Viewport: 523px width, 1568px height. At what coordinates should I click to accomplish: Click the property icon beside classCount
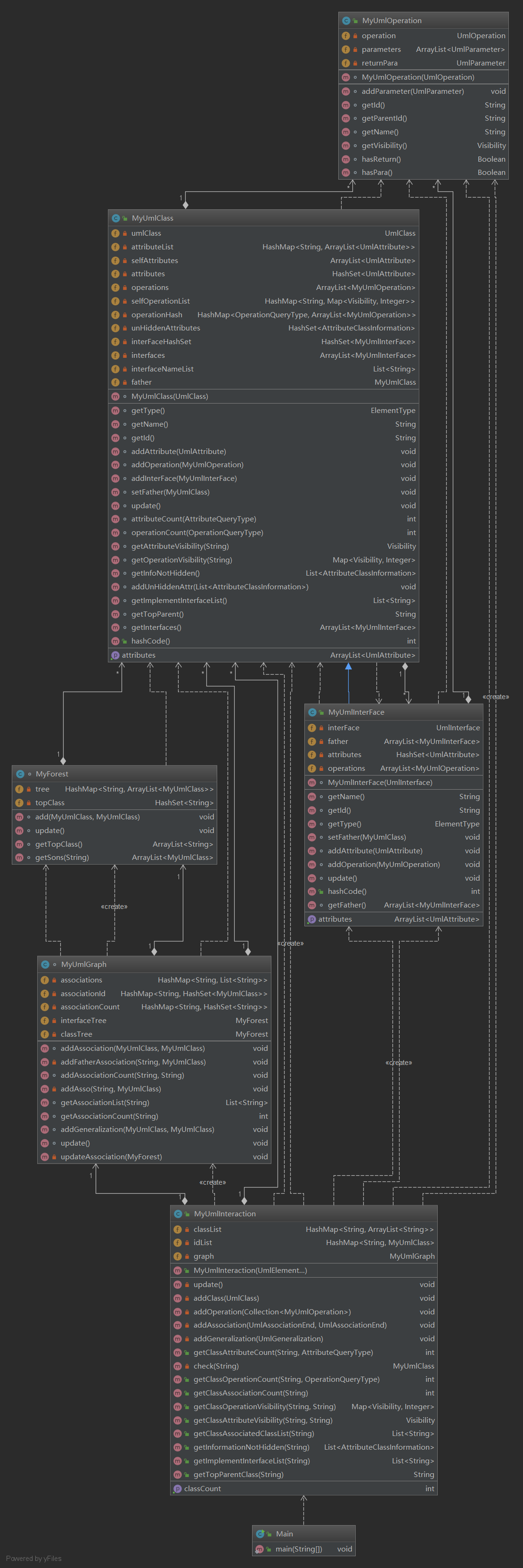(x=178, y=1489)
